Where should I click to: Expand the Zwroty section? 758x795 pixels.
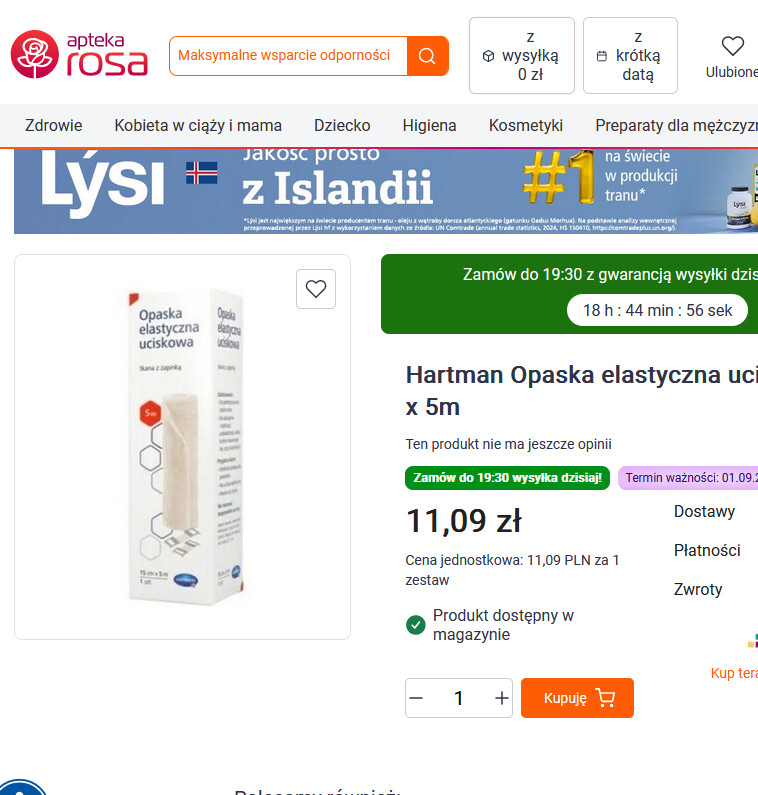click(698, 589)
